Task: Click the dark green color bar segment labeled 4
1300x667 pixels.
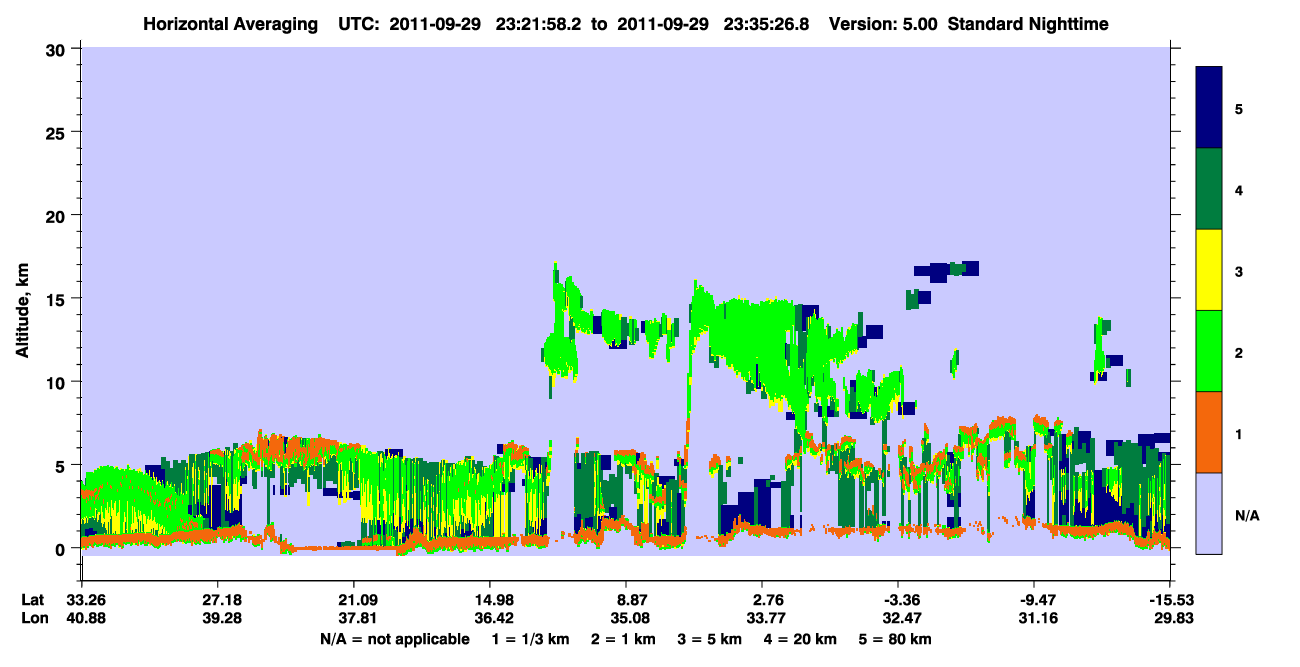Action: tap(1209, 189)
